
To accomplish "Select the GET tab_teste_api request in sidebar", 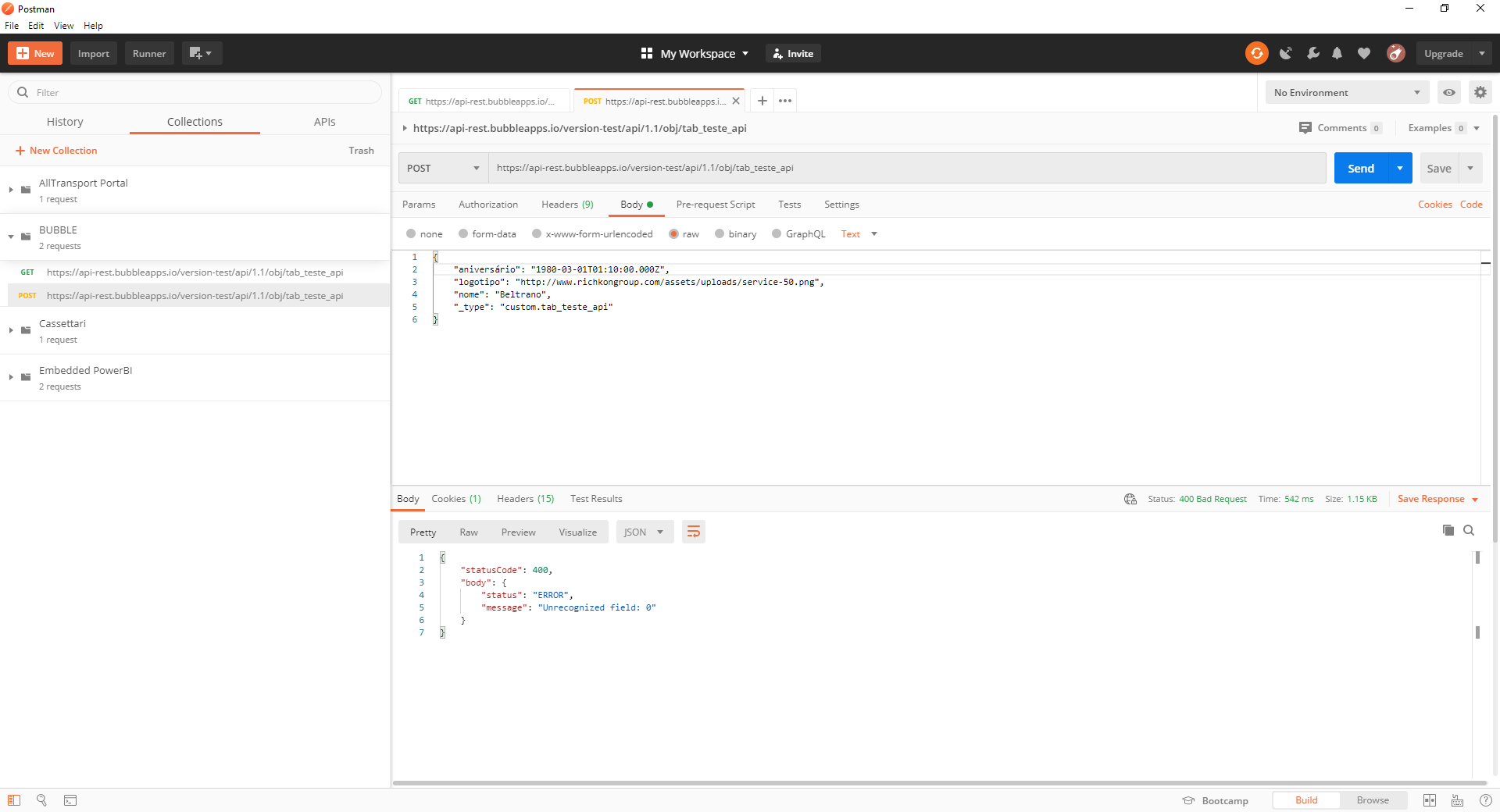I will 195,272.
